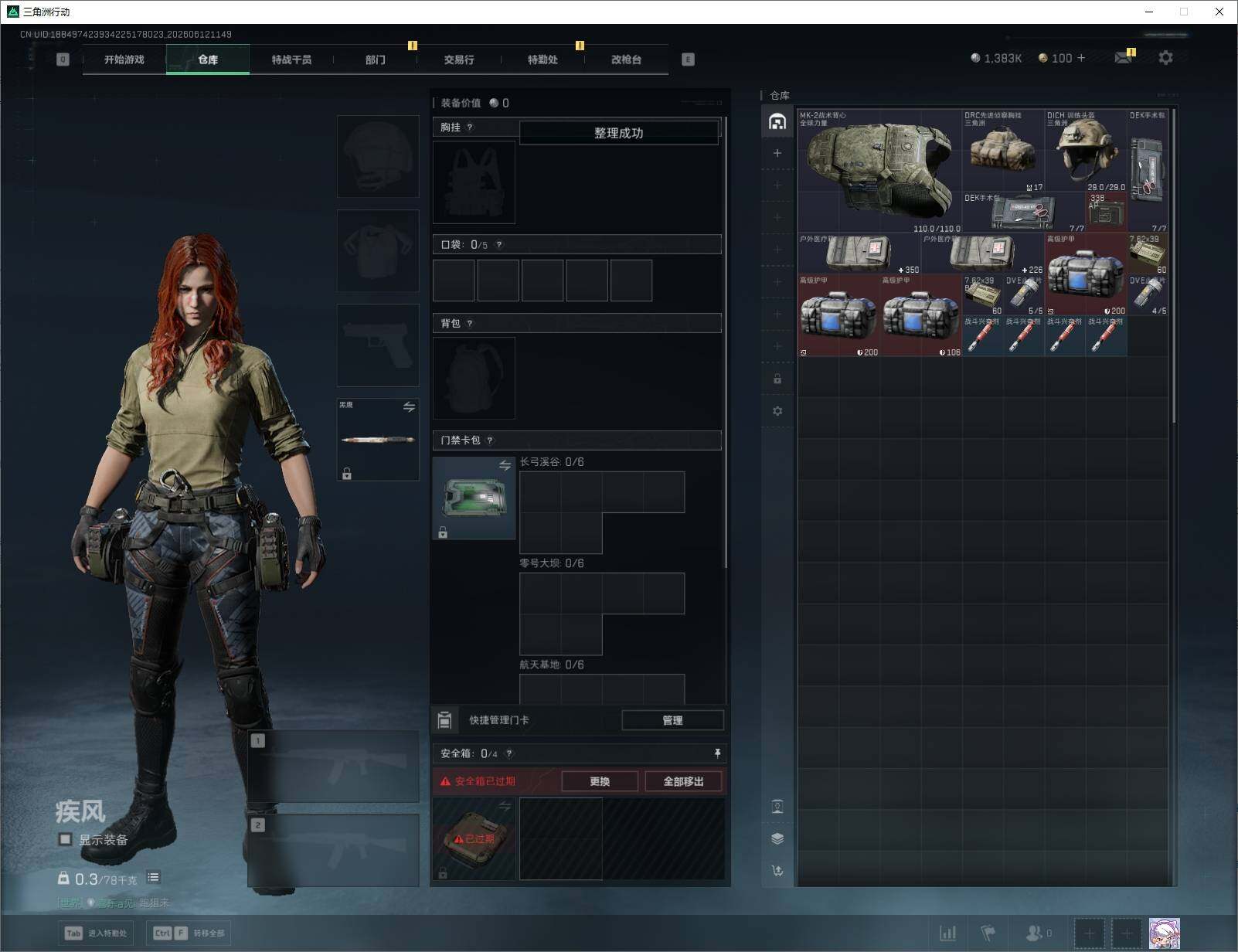Viewport: 1238px width, 952px height.
Task: Open the stash home page icon
Action: click(777, 121)
